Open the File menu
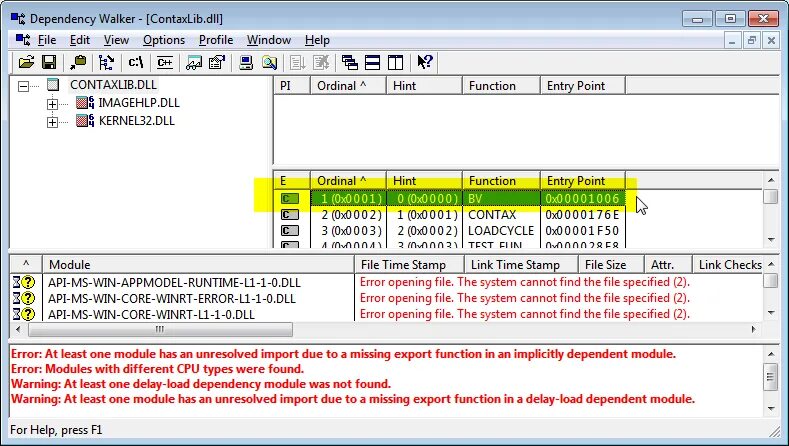Image resolution: width=789 pixels, height=446 pixels. (47, 40)
